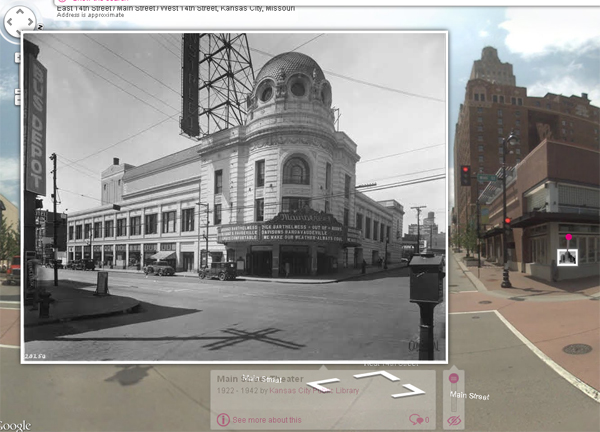Move left along the street with white arrow
This screenshot has width=600, height=432.
click(323, 384)
